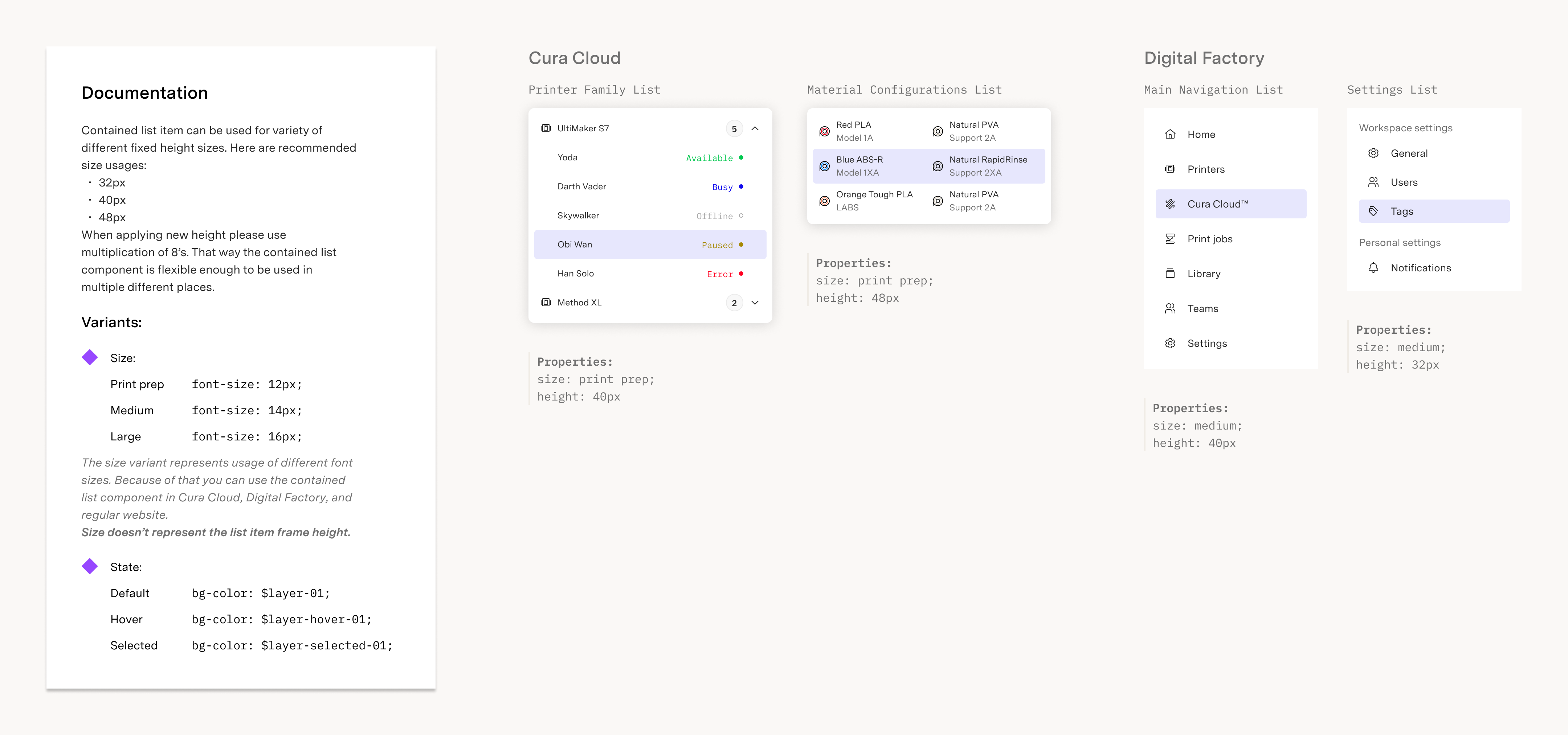
Task: Click the Cura Cloud striped icon
Action: pyautogui.click(x=1170, y=204)
